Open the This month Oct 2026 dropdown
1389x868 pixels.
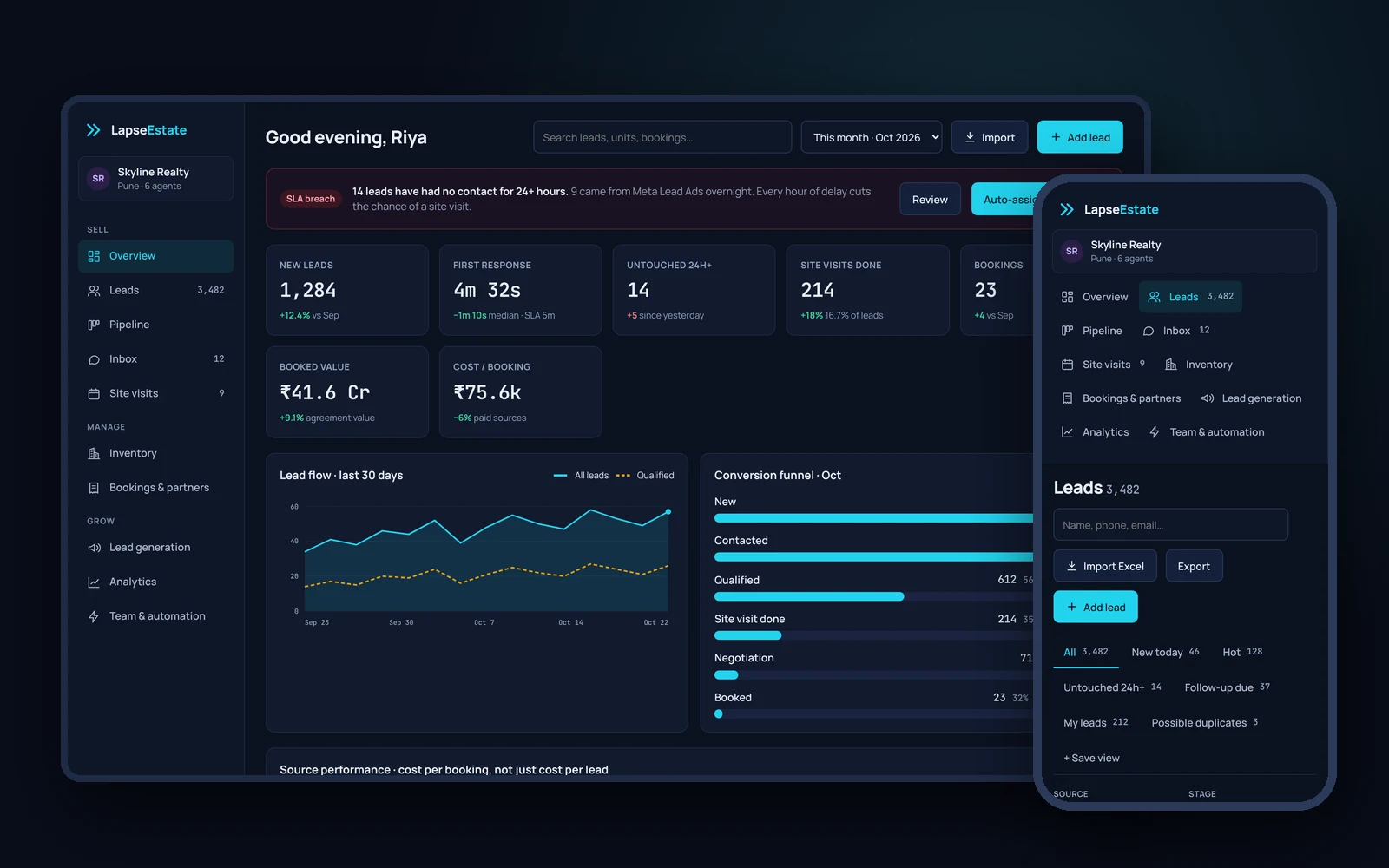tap(872, 137)
